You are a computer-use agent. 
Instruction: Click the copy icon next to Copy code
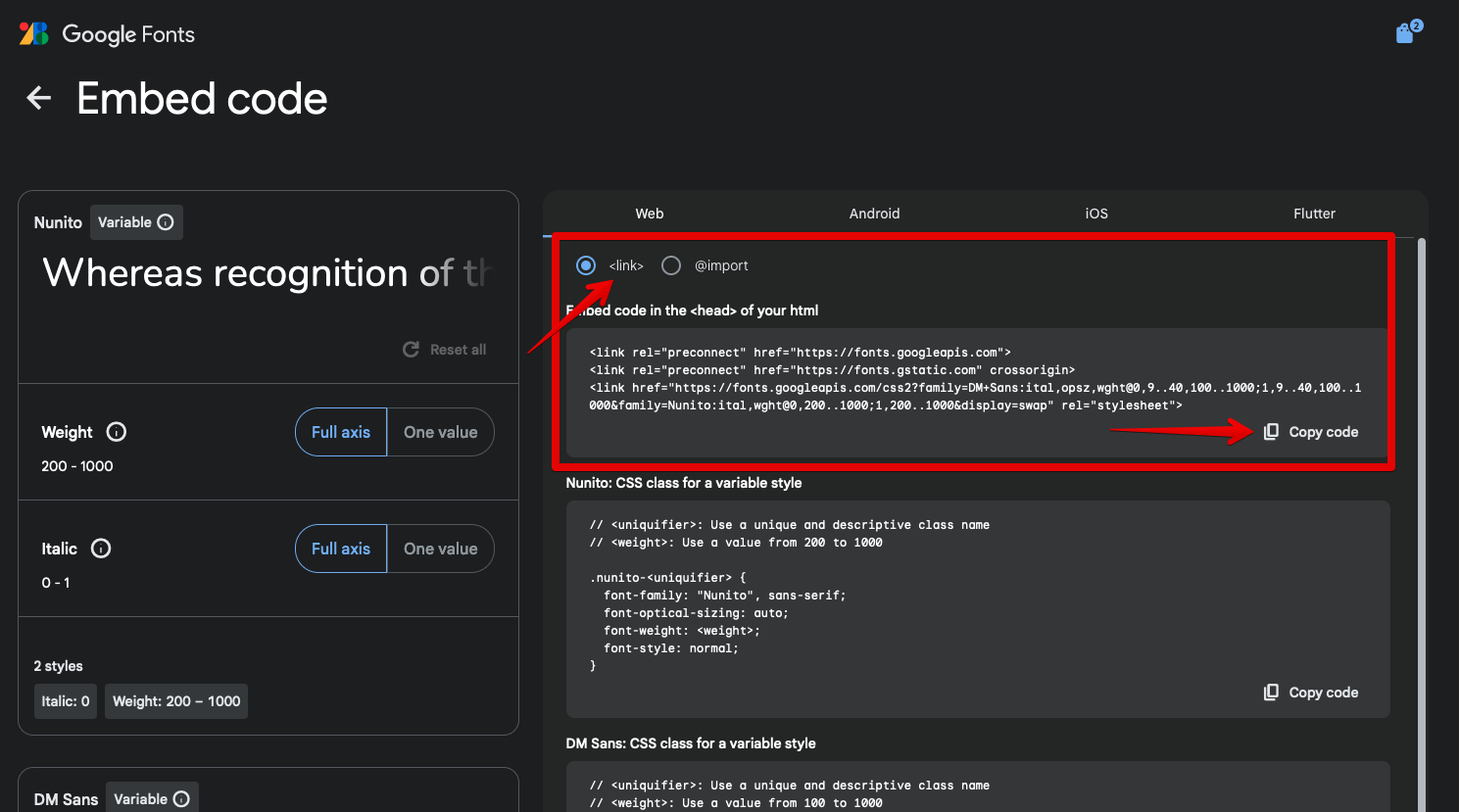click(1271, 431)
